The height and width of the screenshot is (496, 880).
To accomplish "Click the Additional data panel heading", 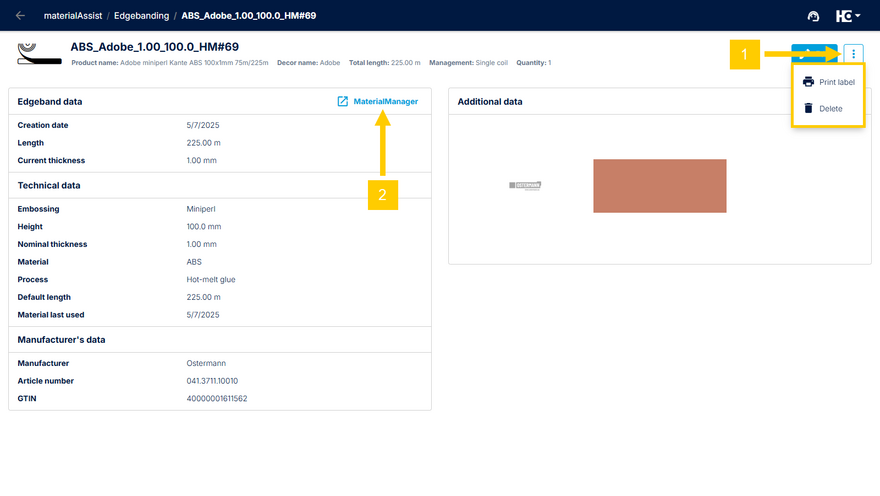I will pos(490,102).
